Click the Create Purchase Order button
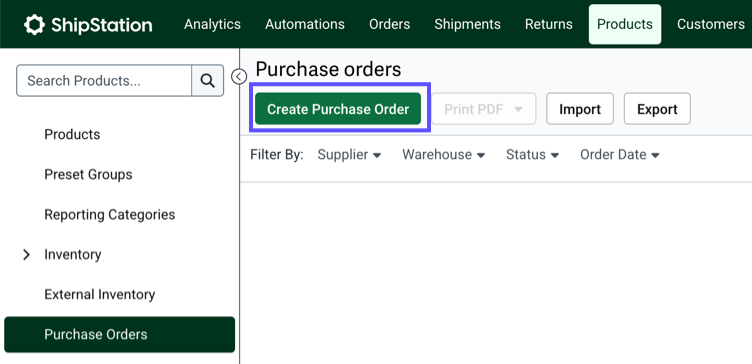This screenshot has height=364, width=752. [x=338, y=109]
